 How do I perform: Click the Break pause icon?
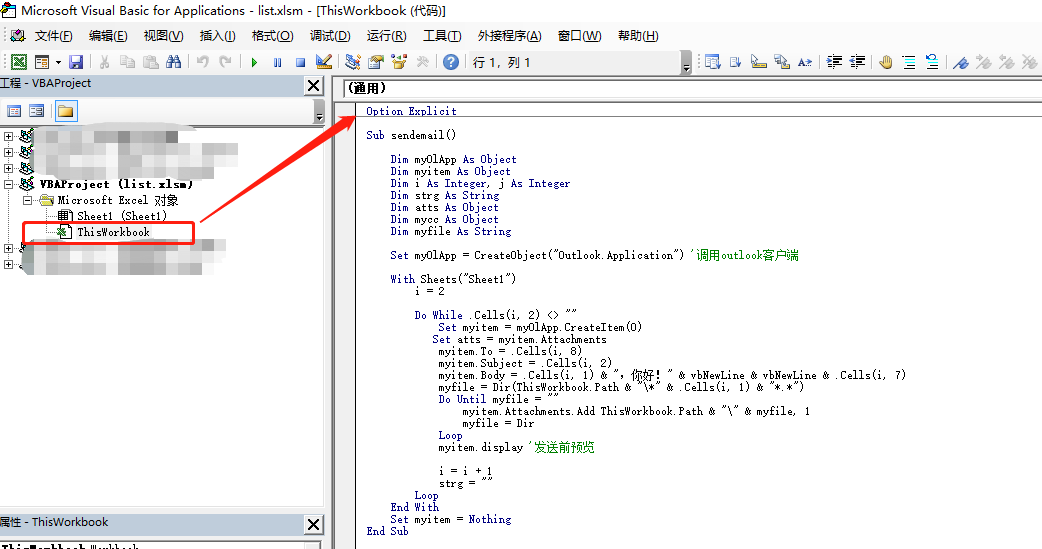(x=277, y=62)
